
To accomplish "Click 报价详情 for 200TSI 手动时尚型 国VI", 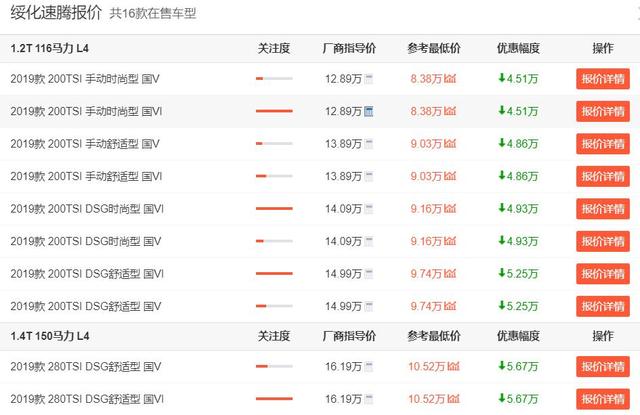I will coord(603,111).
